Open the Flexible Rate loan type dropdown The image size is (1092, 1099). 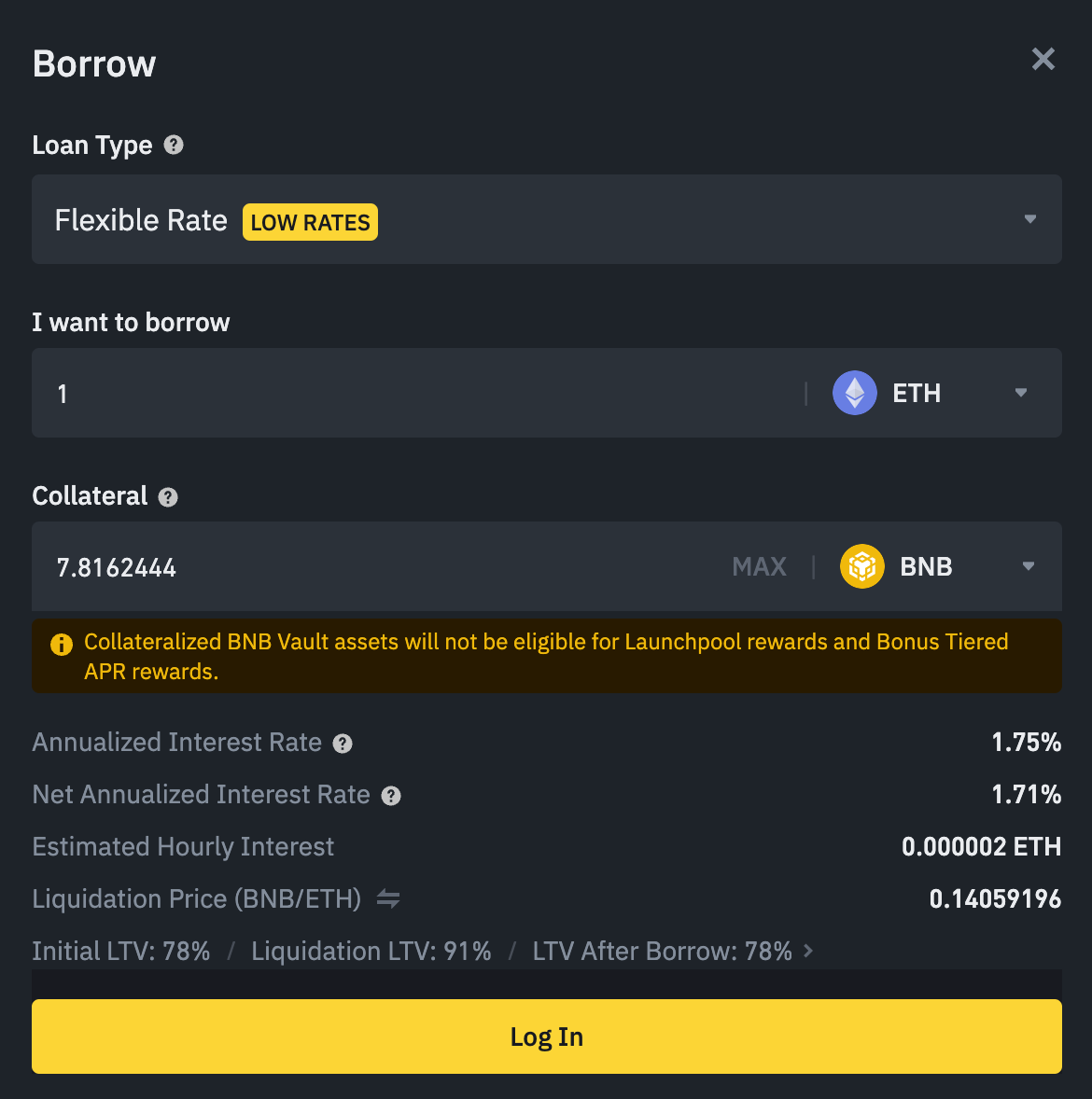tap(1029, 219)
